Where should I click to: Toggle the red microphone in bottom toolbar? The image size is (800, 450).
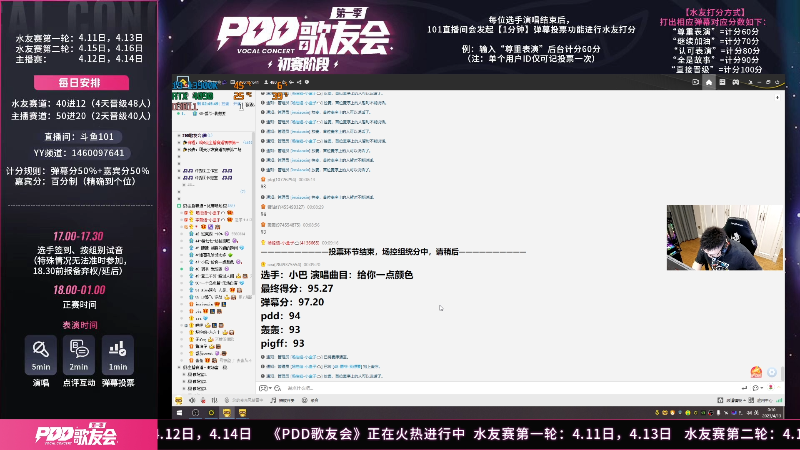(x=203, y=401)
